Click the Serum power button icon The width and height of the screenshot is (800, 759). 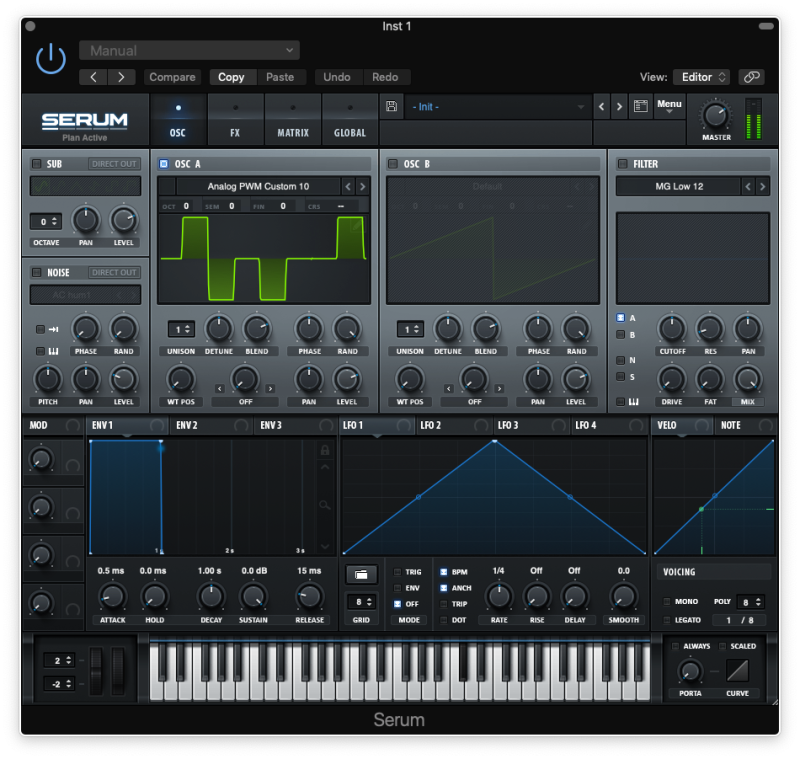click(x=50, y=58)
